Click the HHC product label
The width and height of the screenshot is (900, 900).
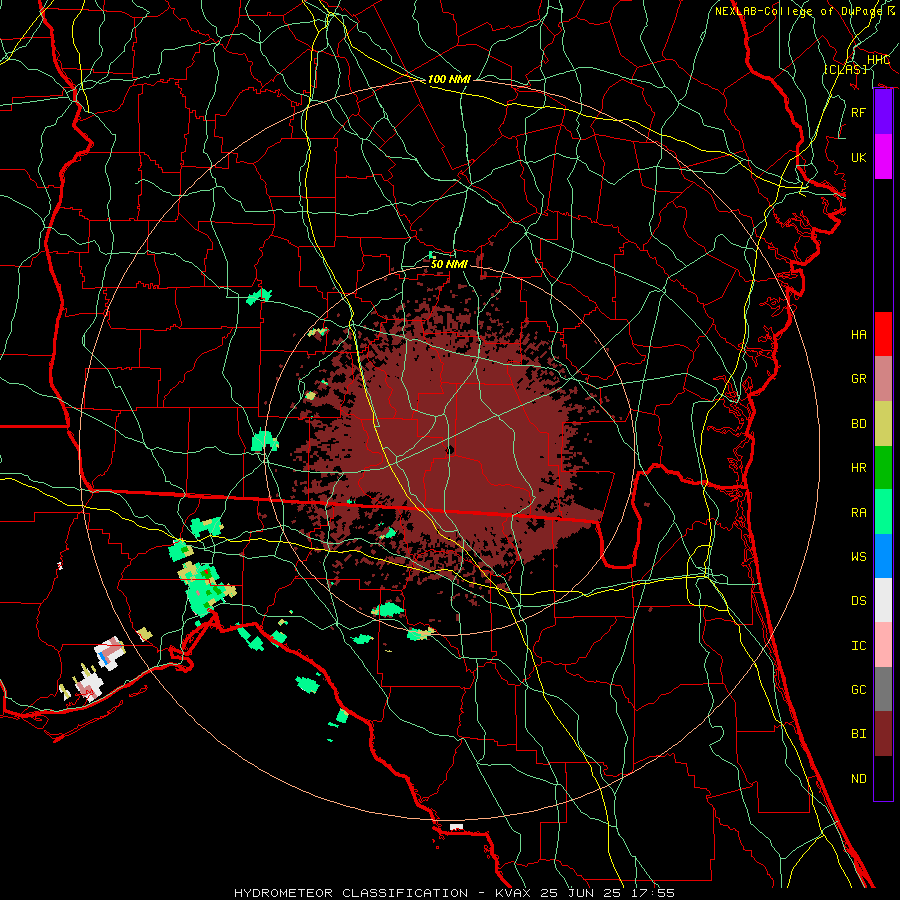pos(878,60)
